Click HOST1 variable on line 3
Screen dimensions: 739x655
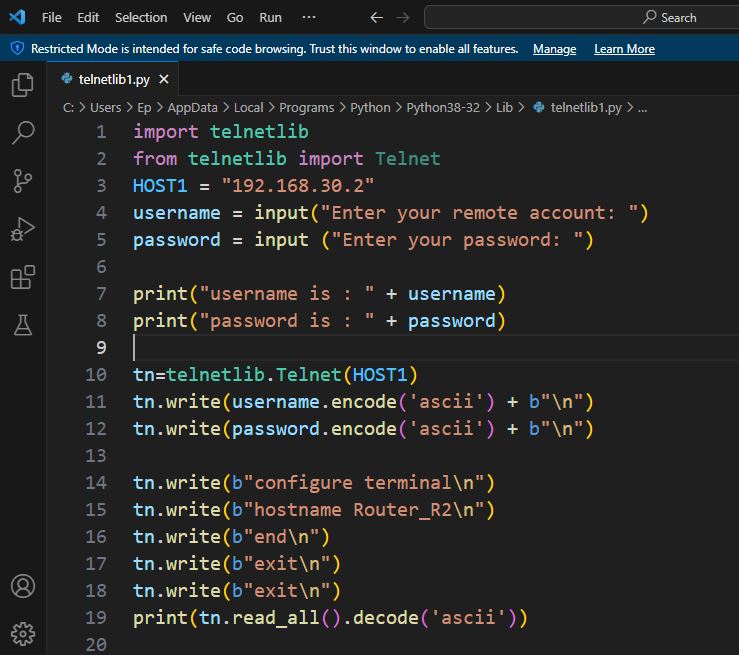(x=160, y=185)
